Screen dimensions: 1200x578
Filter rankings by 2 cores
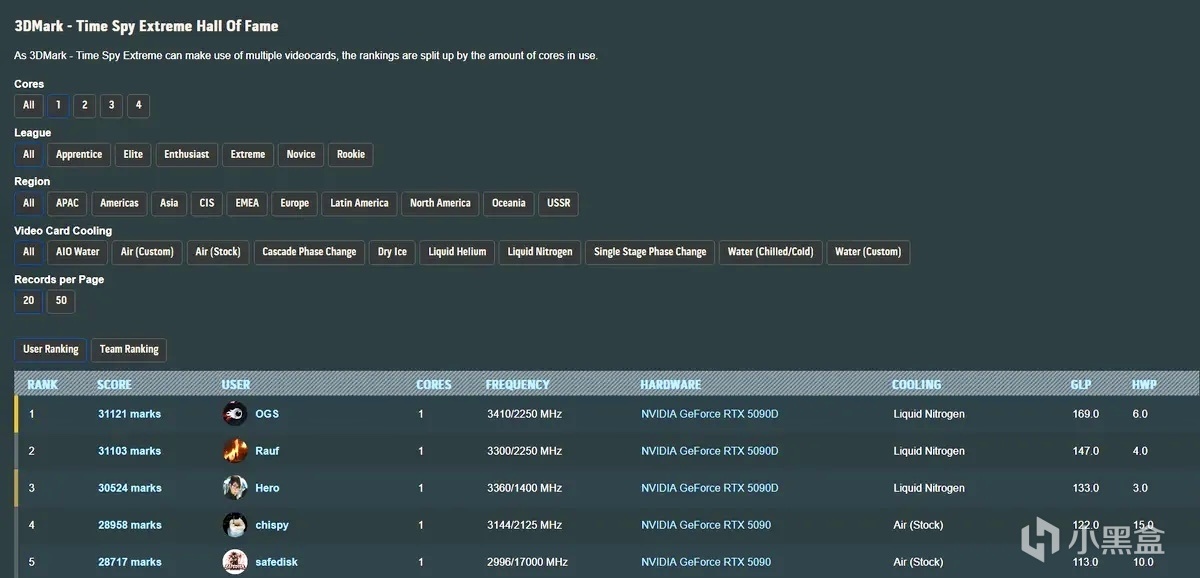click(85, 105)
